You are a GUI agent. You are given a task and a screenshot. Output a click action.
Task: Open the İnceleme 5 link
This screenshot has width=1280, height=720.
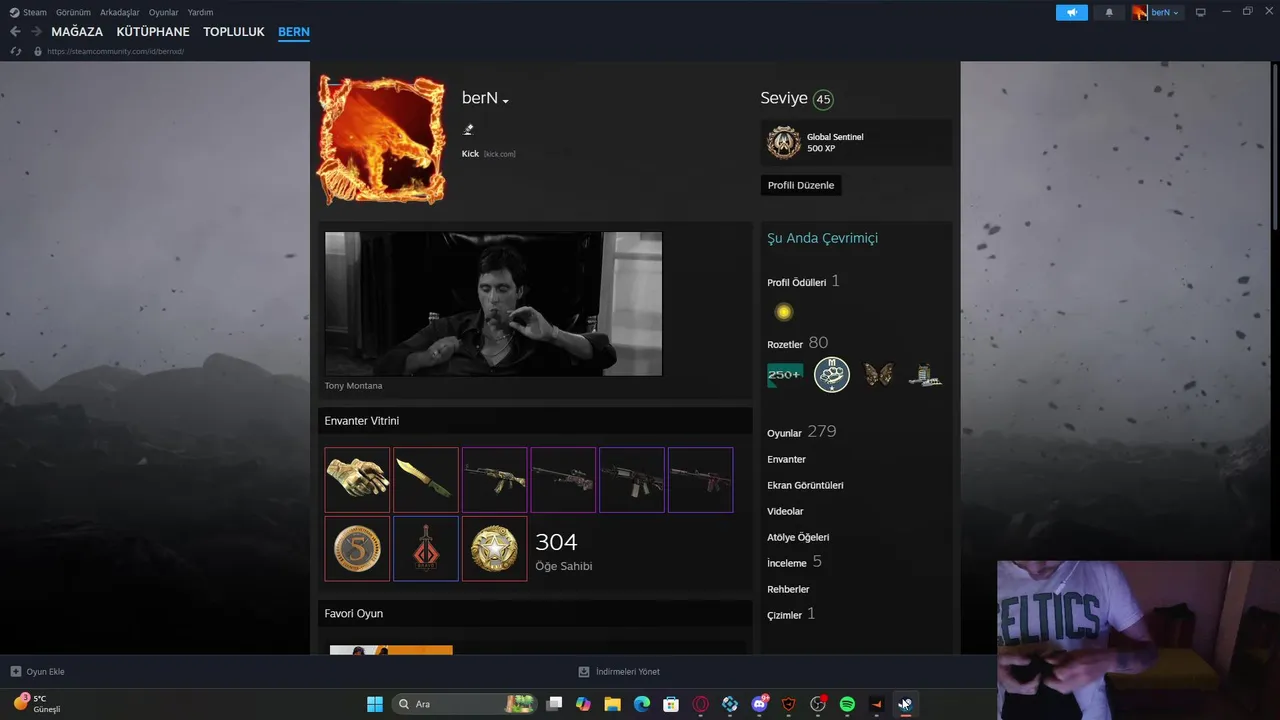pos(794,562)
